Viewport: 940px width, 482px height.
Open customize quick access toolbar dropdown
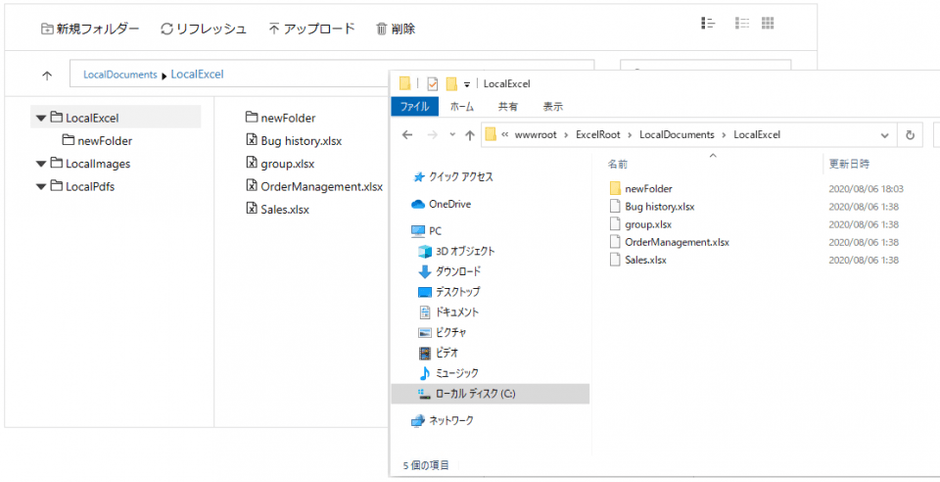(467, 85)
